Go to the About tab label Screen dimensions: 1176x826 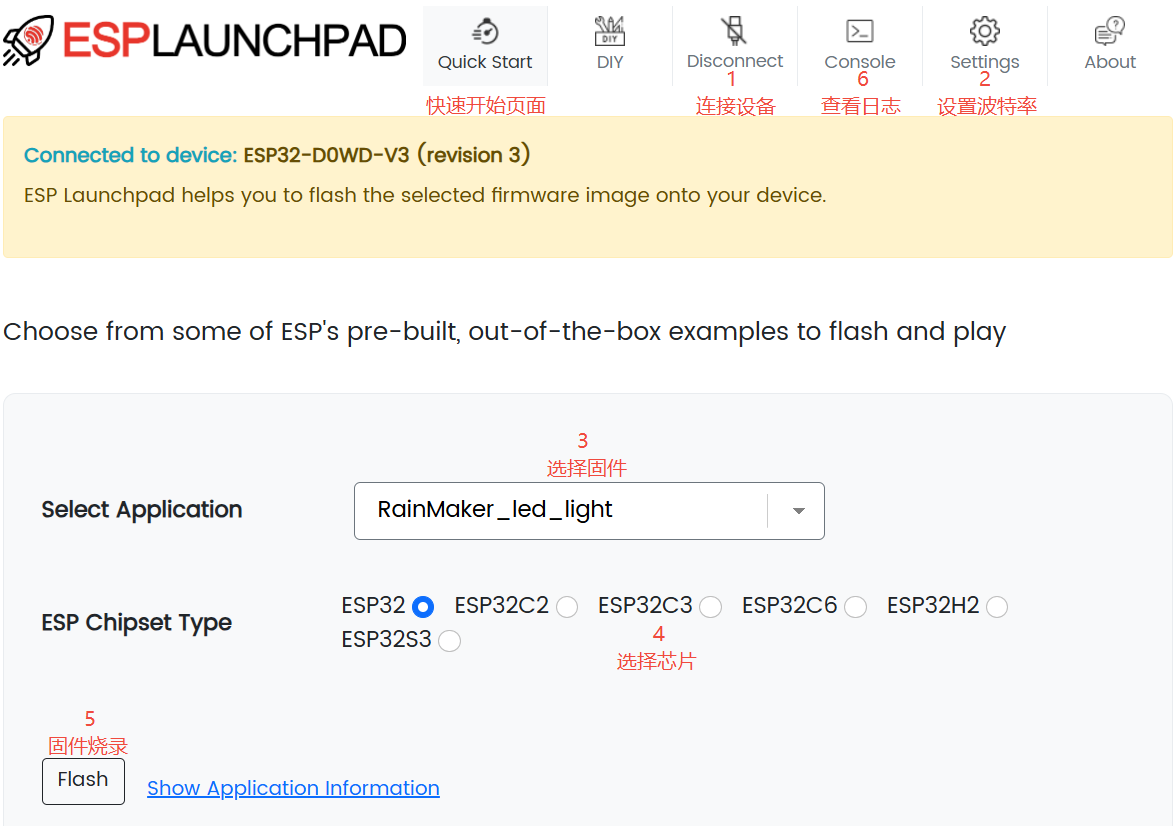(x=1110, y=62)
